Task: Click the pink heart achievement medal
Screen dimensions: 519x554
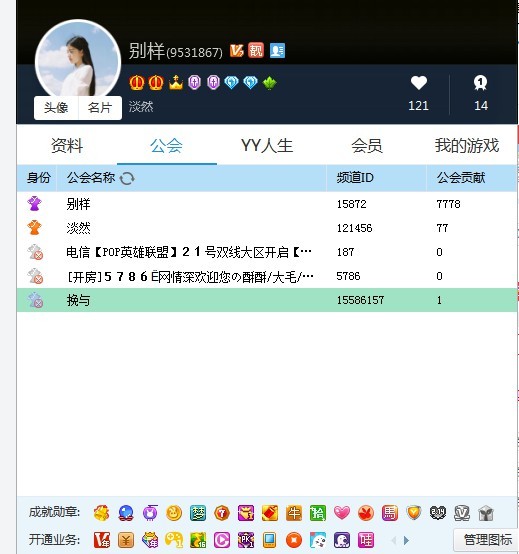Action: tap(342, 513)
